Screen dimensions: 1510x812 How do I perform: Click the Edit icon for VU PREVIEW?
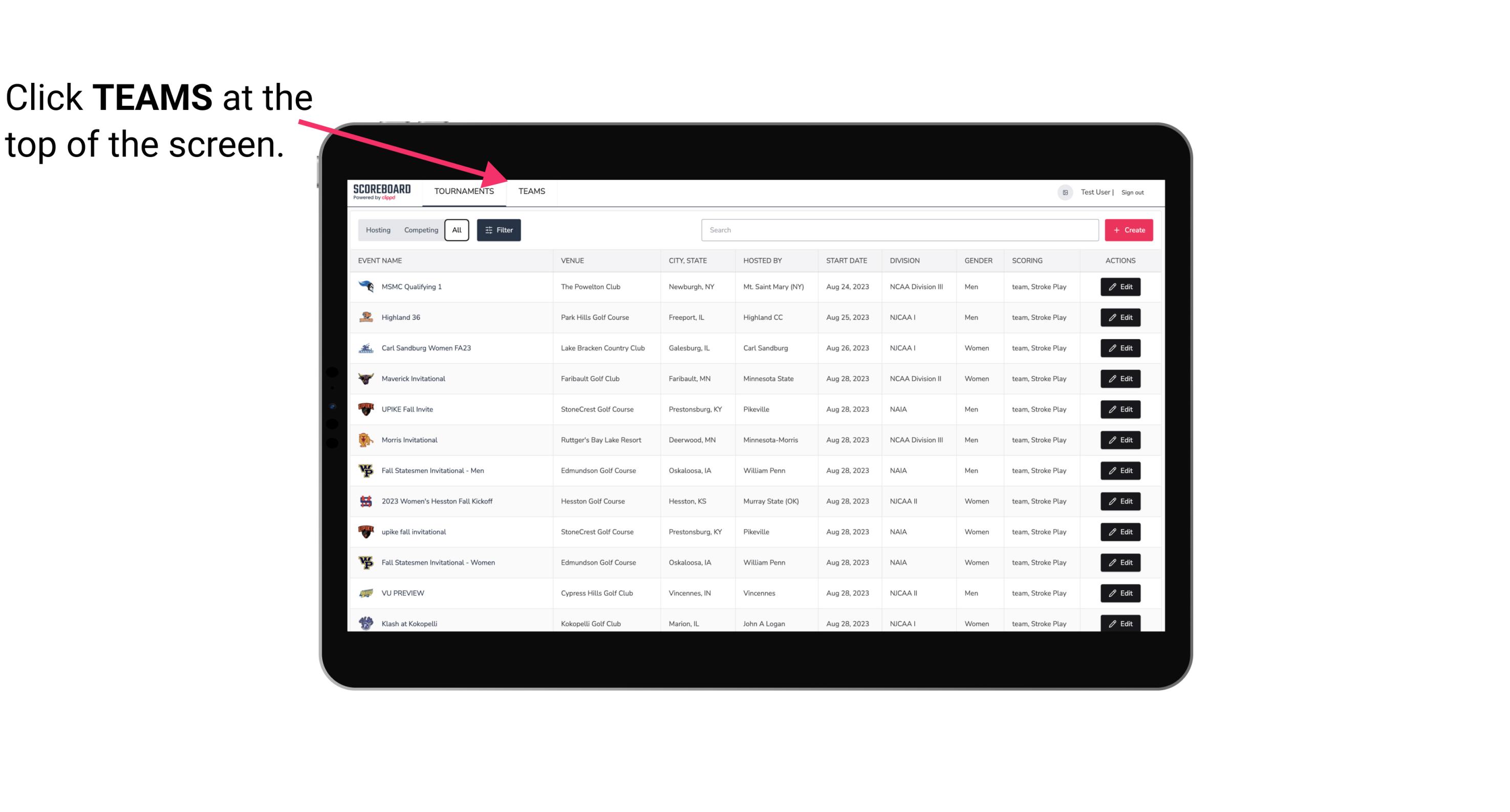tap(1121, 593)
